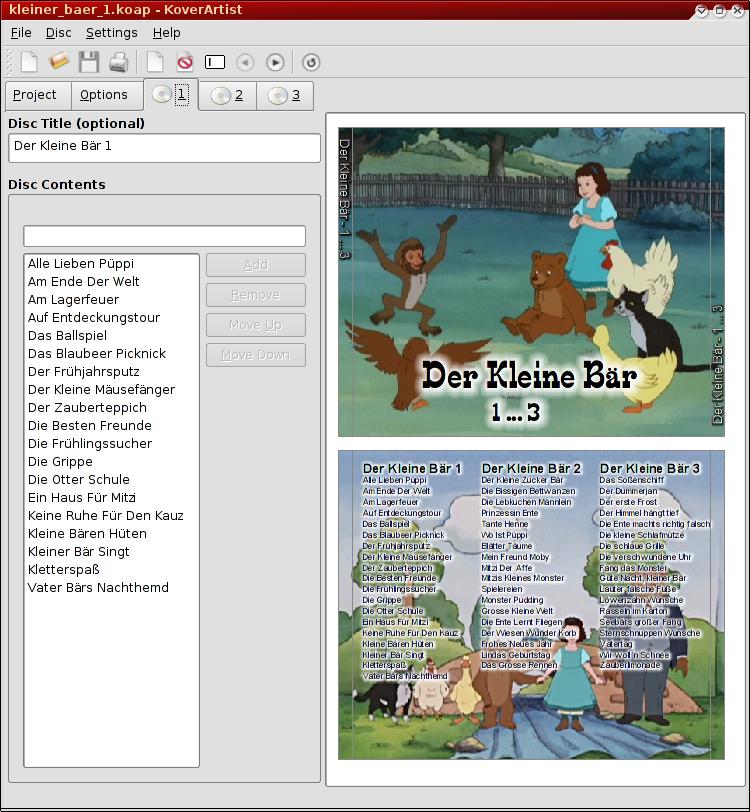750x812 pixels.
Task: Open the Help menu
Action: pyautogui.click(x=167, y=33)
